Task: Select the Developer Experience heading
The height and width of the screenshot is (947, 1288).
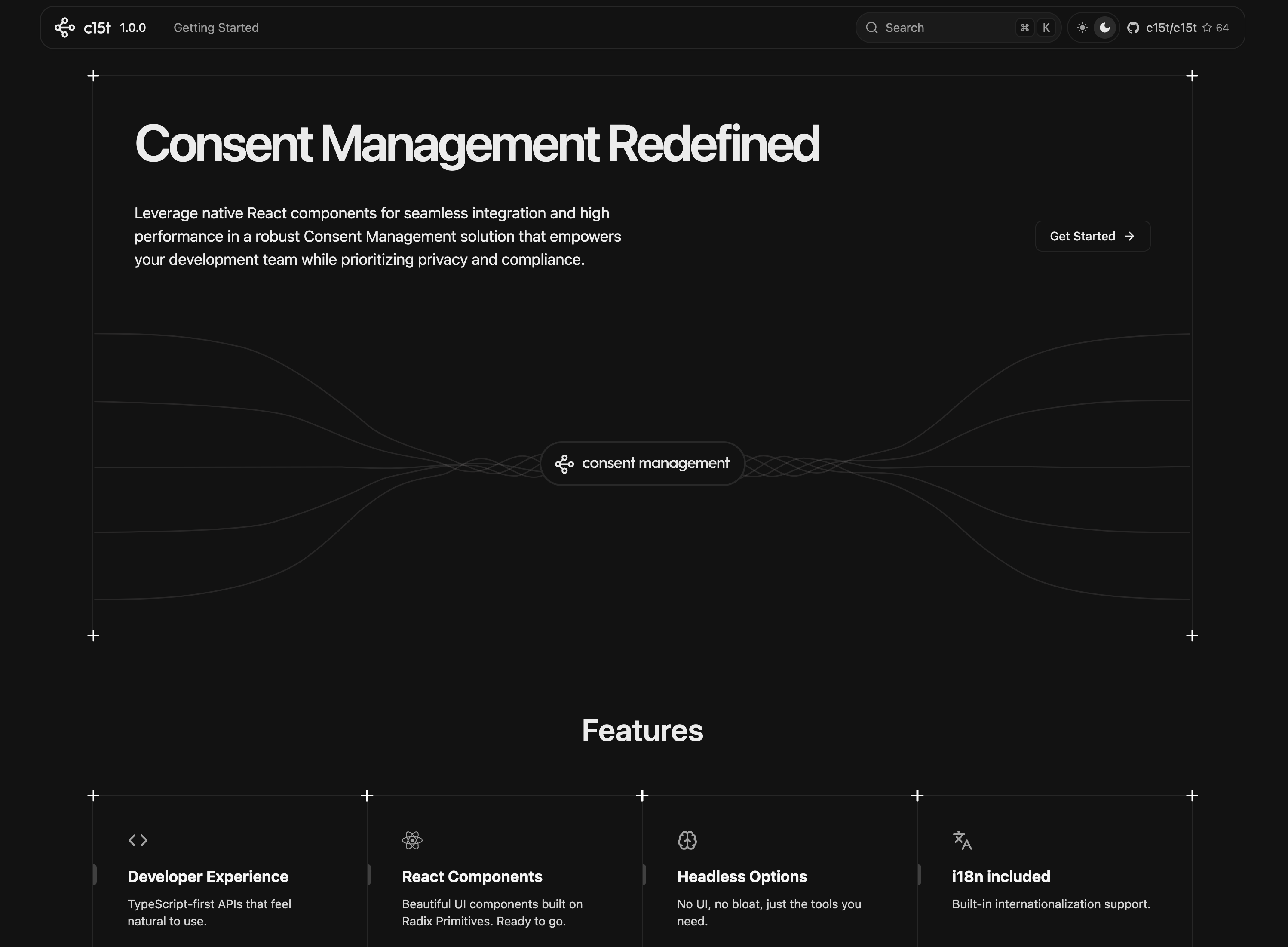Action: (x=208, y=876)
